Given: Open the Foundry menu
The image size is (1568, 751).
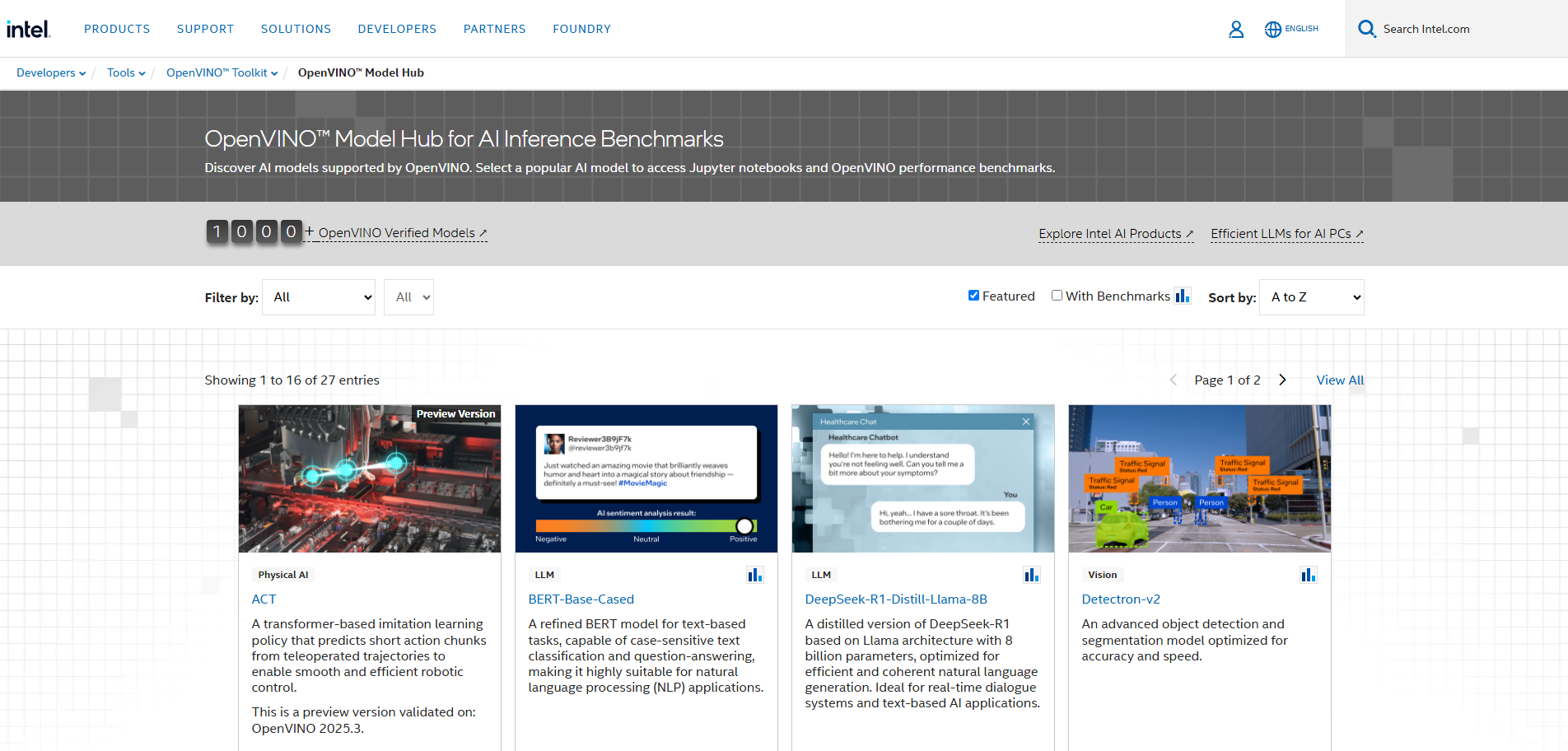Looking at the screenshot, I should [581, 29].
